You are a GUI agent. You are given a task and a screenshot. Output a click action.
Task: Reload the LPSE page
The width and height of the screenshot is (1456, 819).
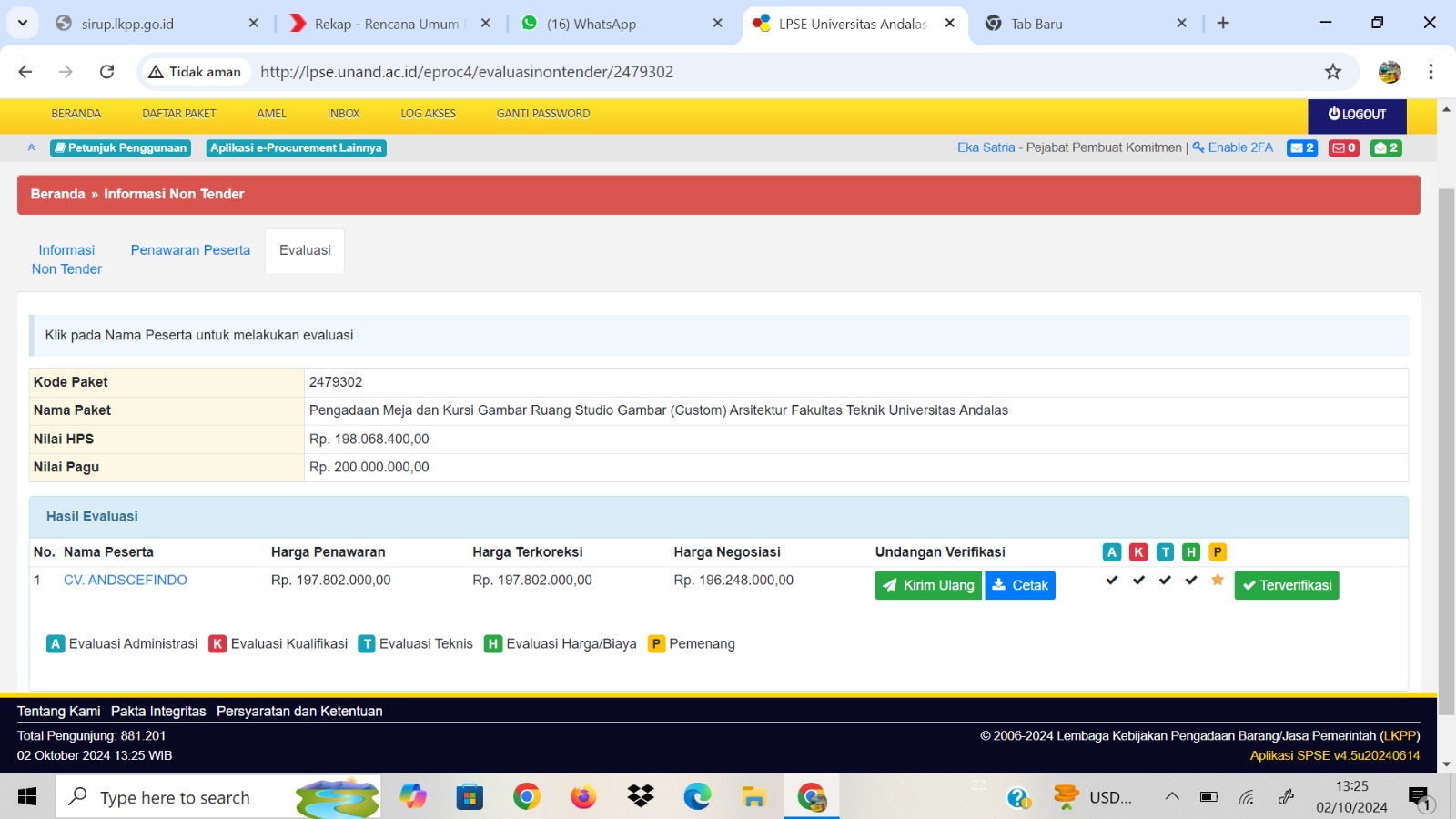point(106,72)
